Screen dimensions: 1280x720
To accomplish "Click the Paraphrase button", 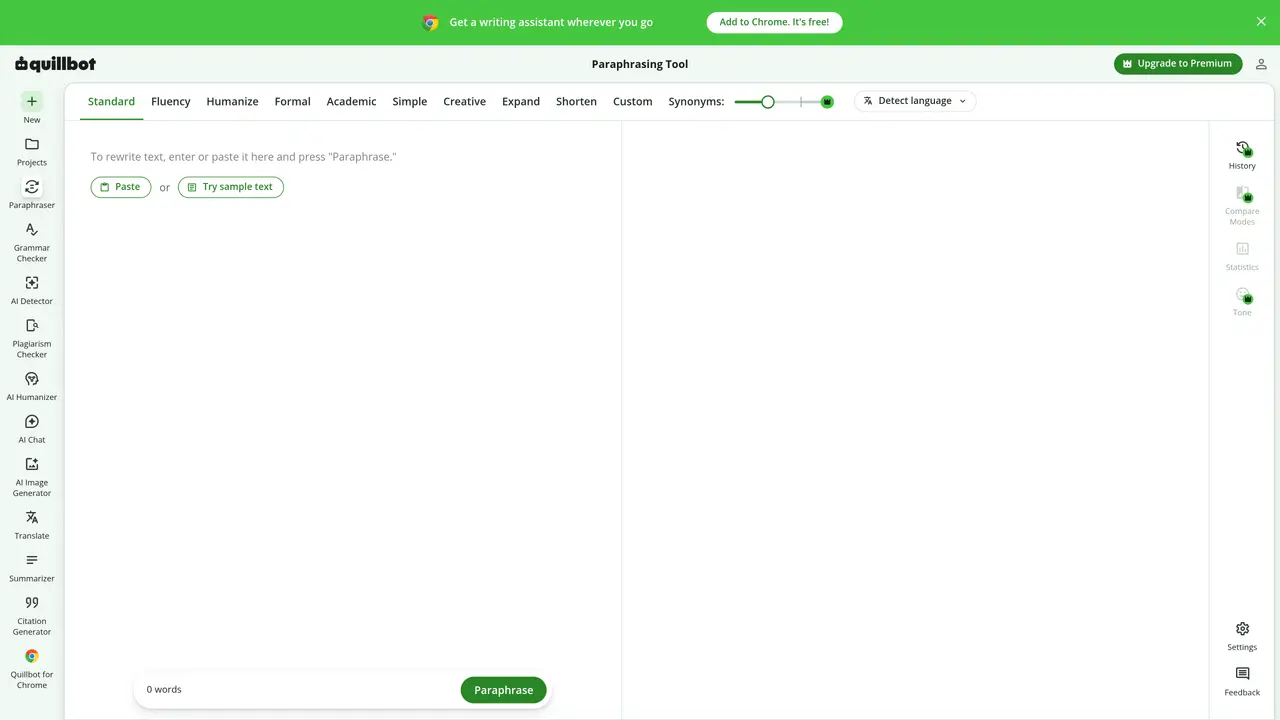I will coord(504,690).
